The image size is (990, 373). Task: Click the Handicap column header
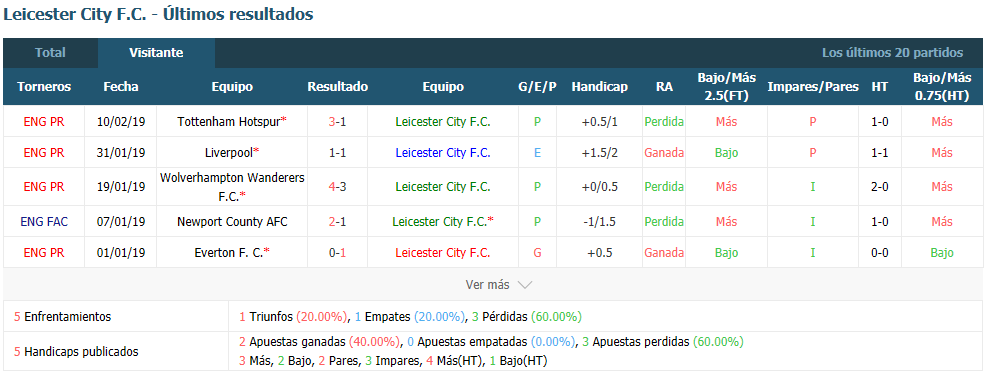pyautogui.click(x=599, y=87)
